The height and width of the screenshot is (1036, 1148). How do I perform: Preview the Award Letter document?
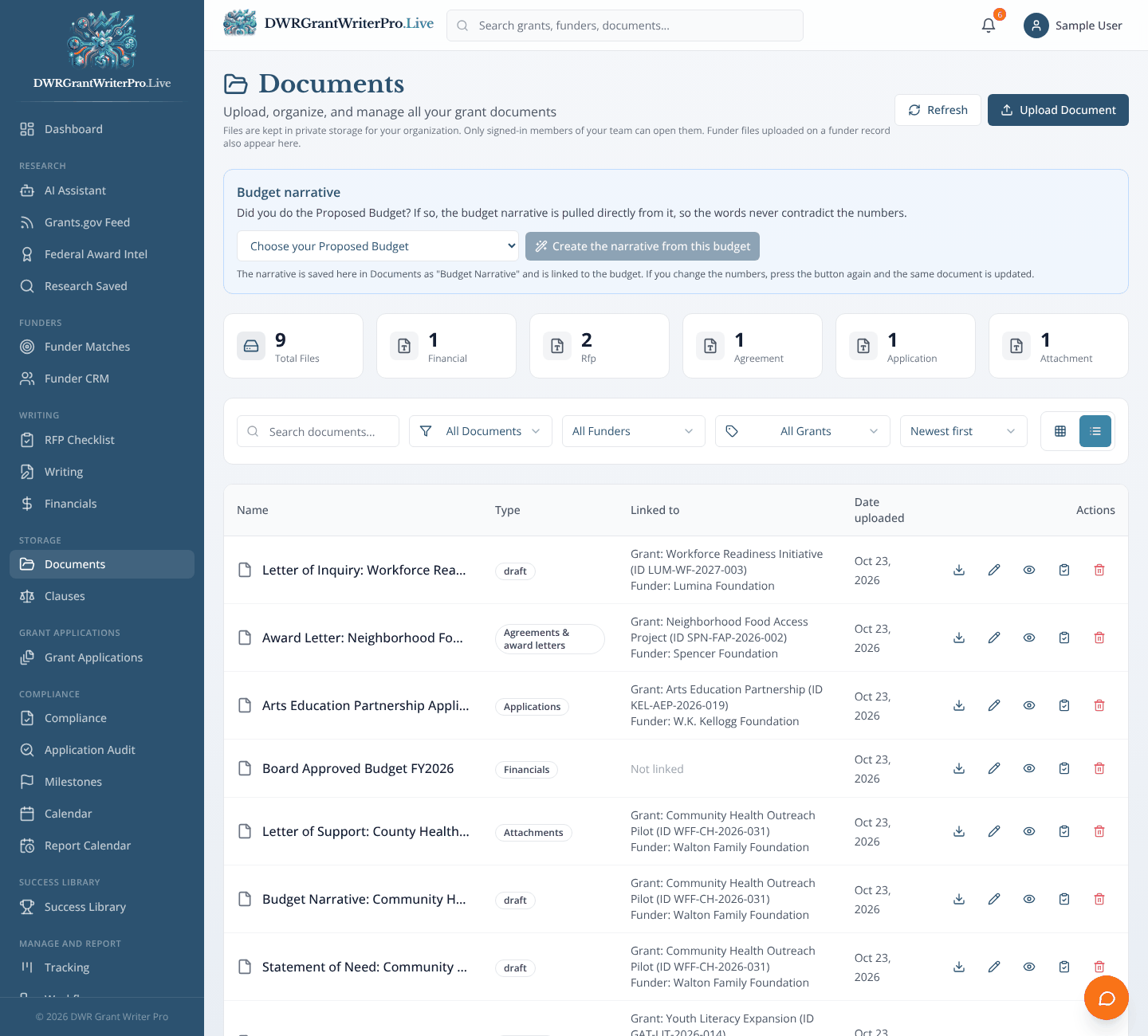coord(1029,638)
